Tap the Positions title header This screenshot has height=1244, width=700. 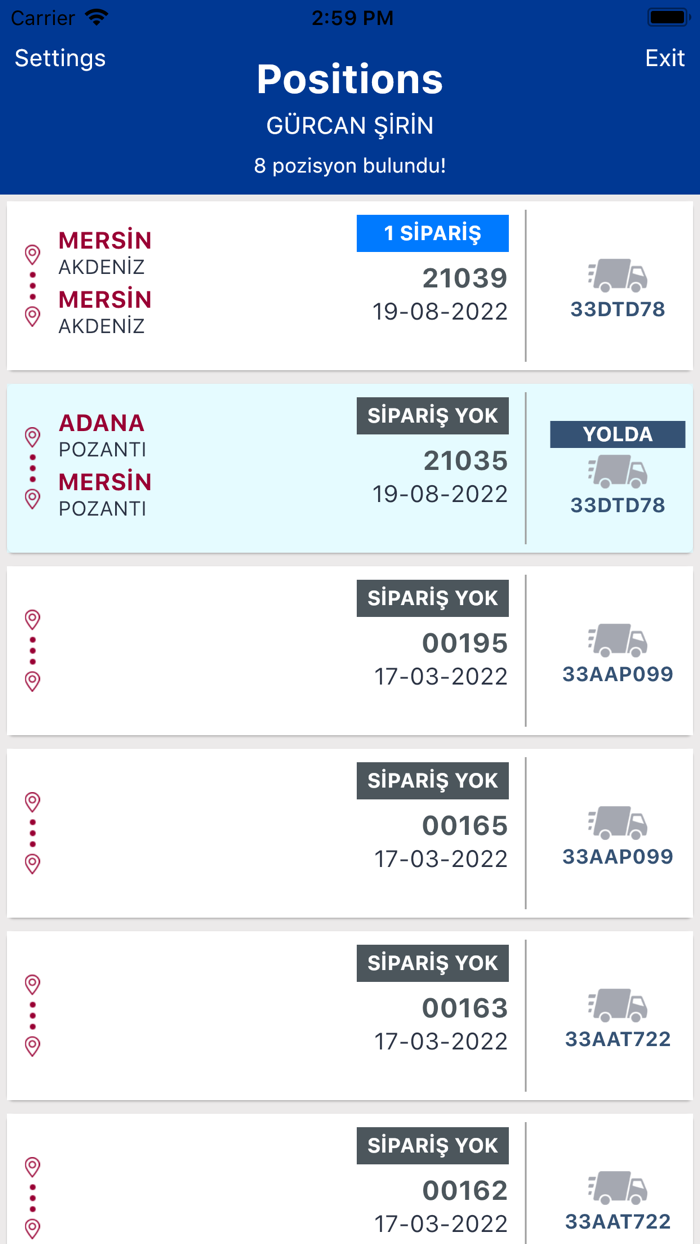pyautogui.click(x=349, y=80)
